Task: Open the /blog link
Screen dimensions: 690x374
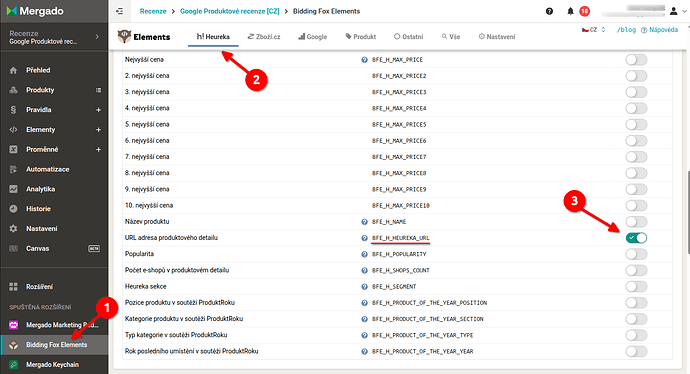Action: tap(626, 30)
